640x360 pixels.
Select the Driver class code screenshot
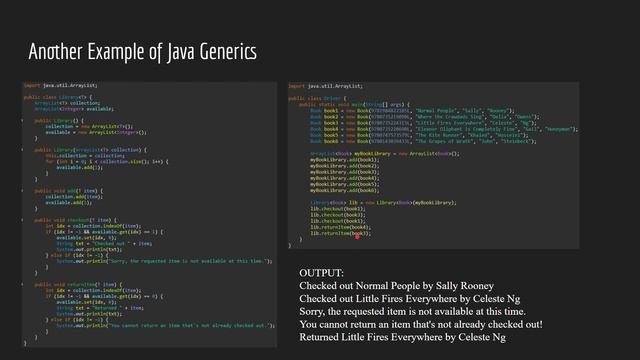(x=433, y=165)
